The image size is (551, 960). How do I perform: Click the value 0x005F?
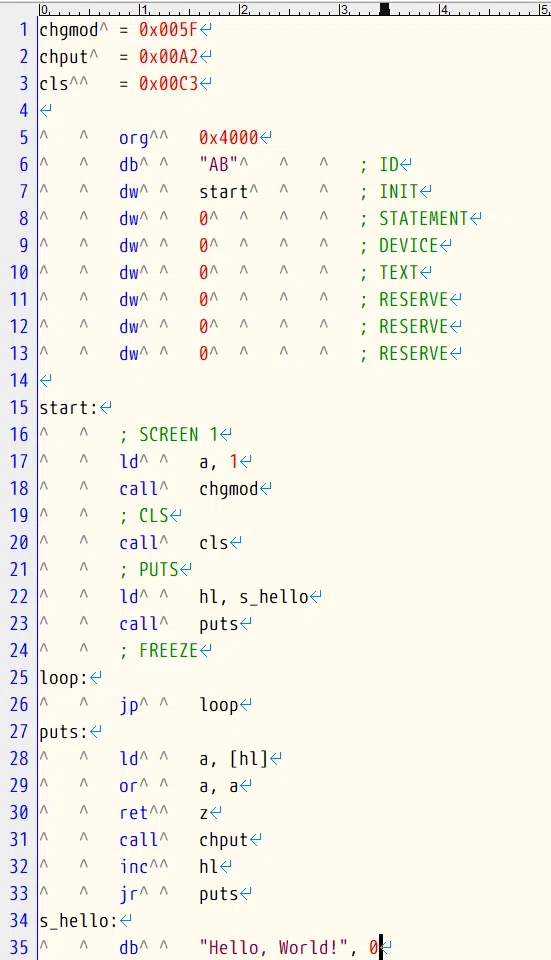pos(168,29)
